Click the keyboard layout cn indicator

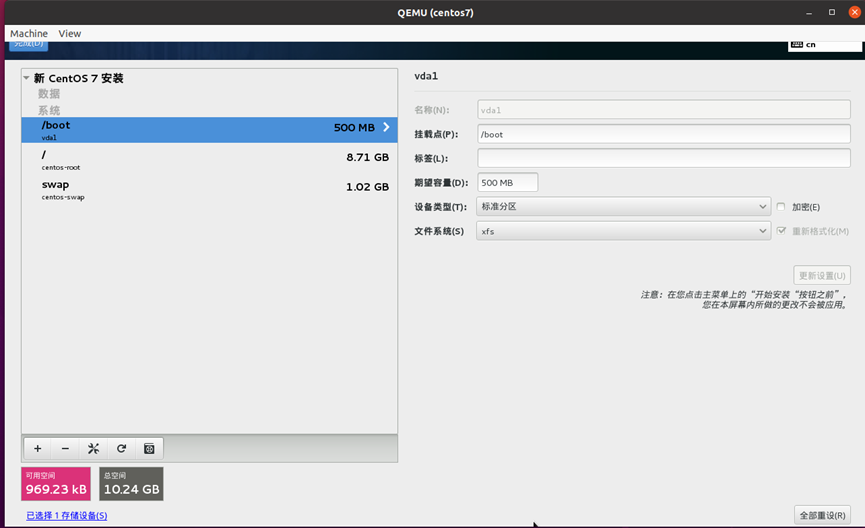pos(825,45)
